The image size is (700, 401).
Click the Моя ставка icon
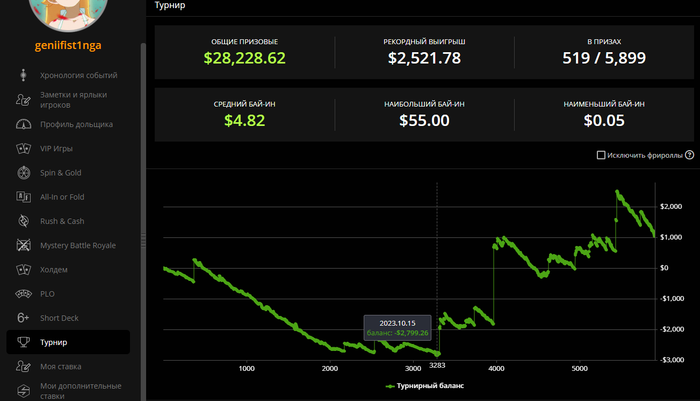point(23,366)
